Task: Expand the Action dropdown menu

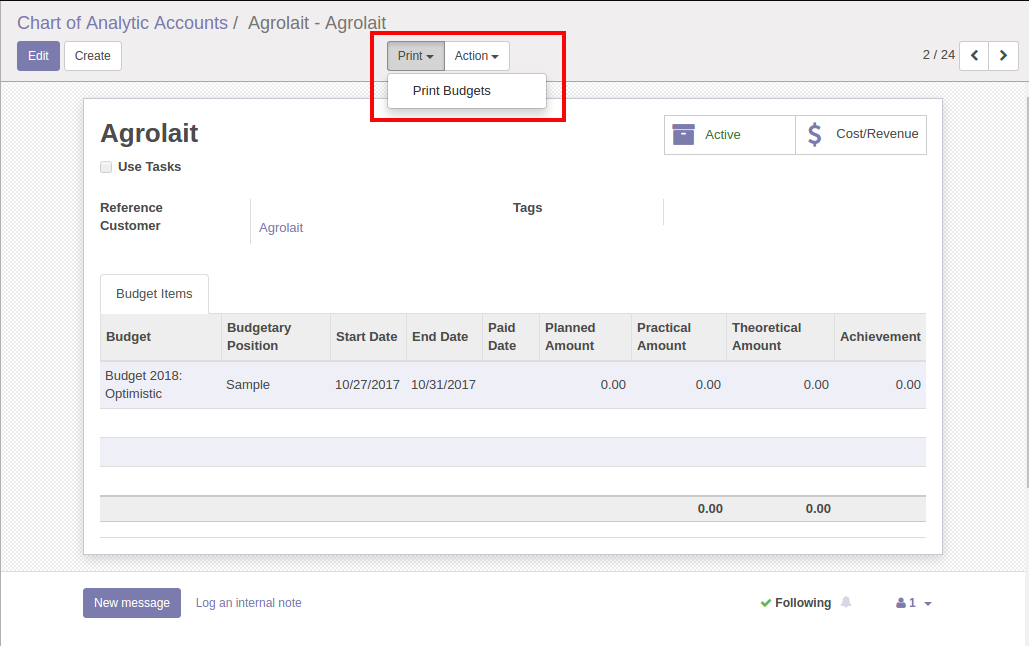Action: pos(476,56)
